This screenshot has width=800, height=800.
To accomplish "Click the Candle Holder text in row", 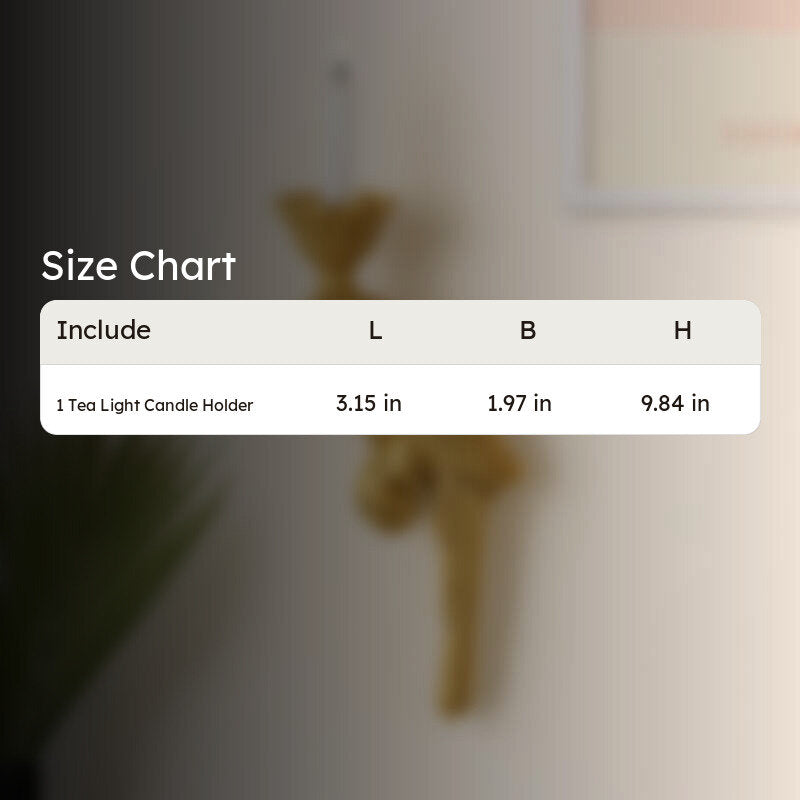I will (x=198, y=405).
